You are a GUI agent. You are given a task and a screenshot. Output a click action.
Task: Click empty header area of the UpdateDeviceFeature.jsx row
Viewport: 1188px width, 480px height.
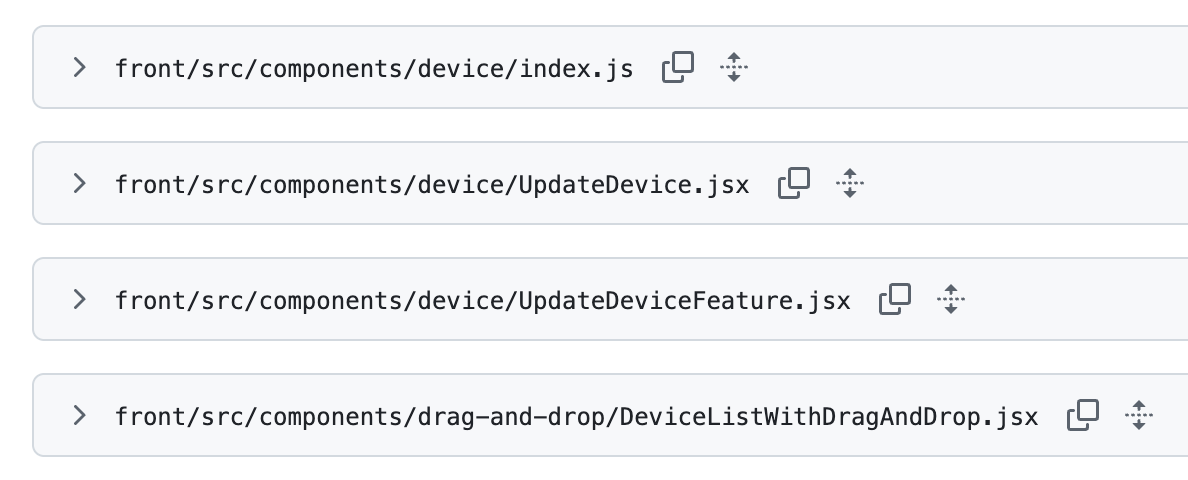point(1070,299)
